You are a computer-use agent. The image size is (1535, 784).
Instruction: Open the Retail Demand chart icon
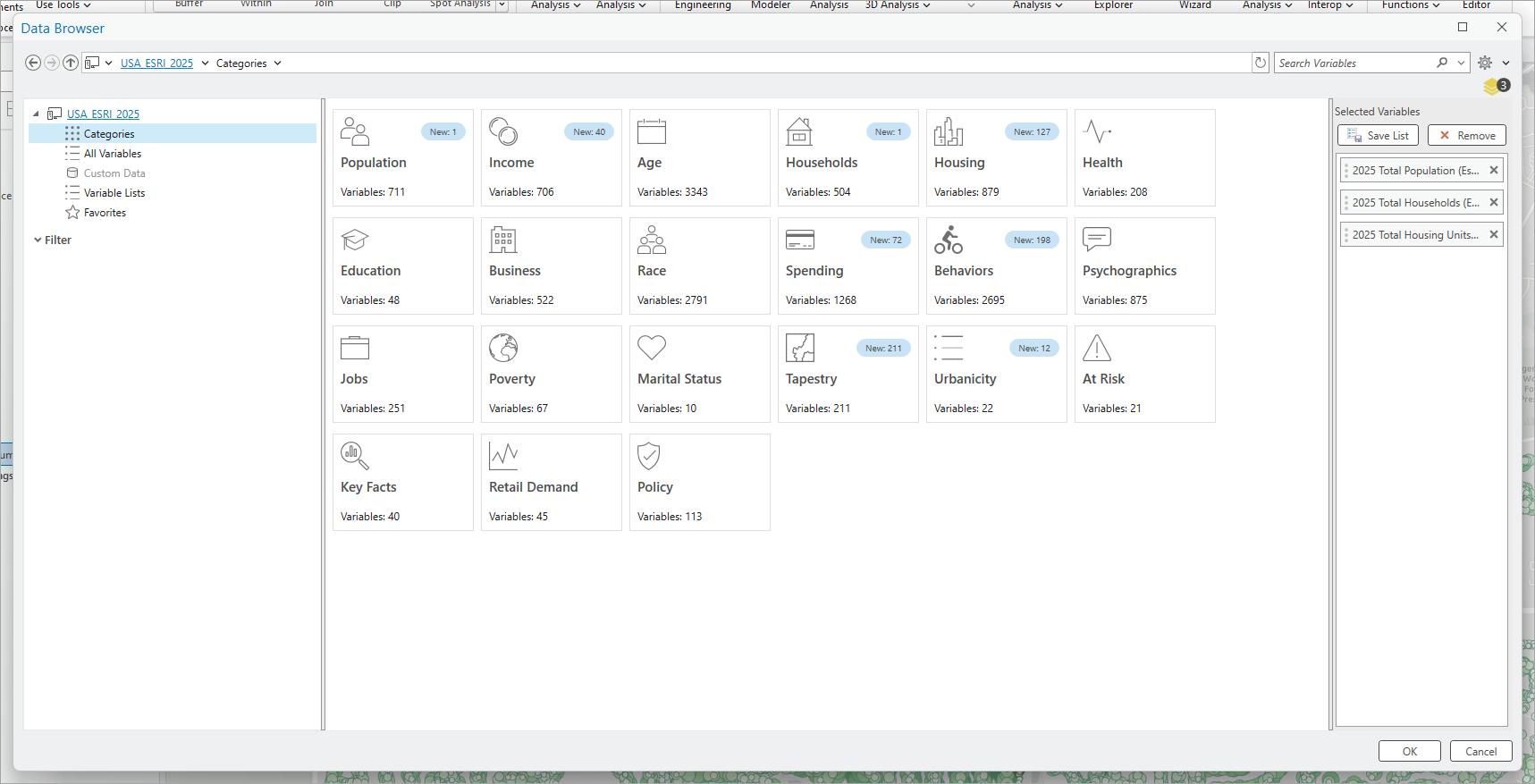coord(503,456)
